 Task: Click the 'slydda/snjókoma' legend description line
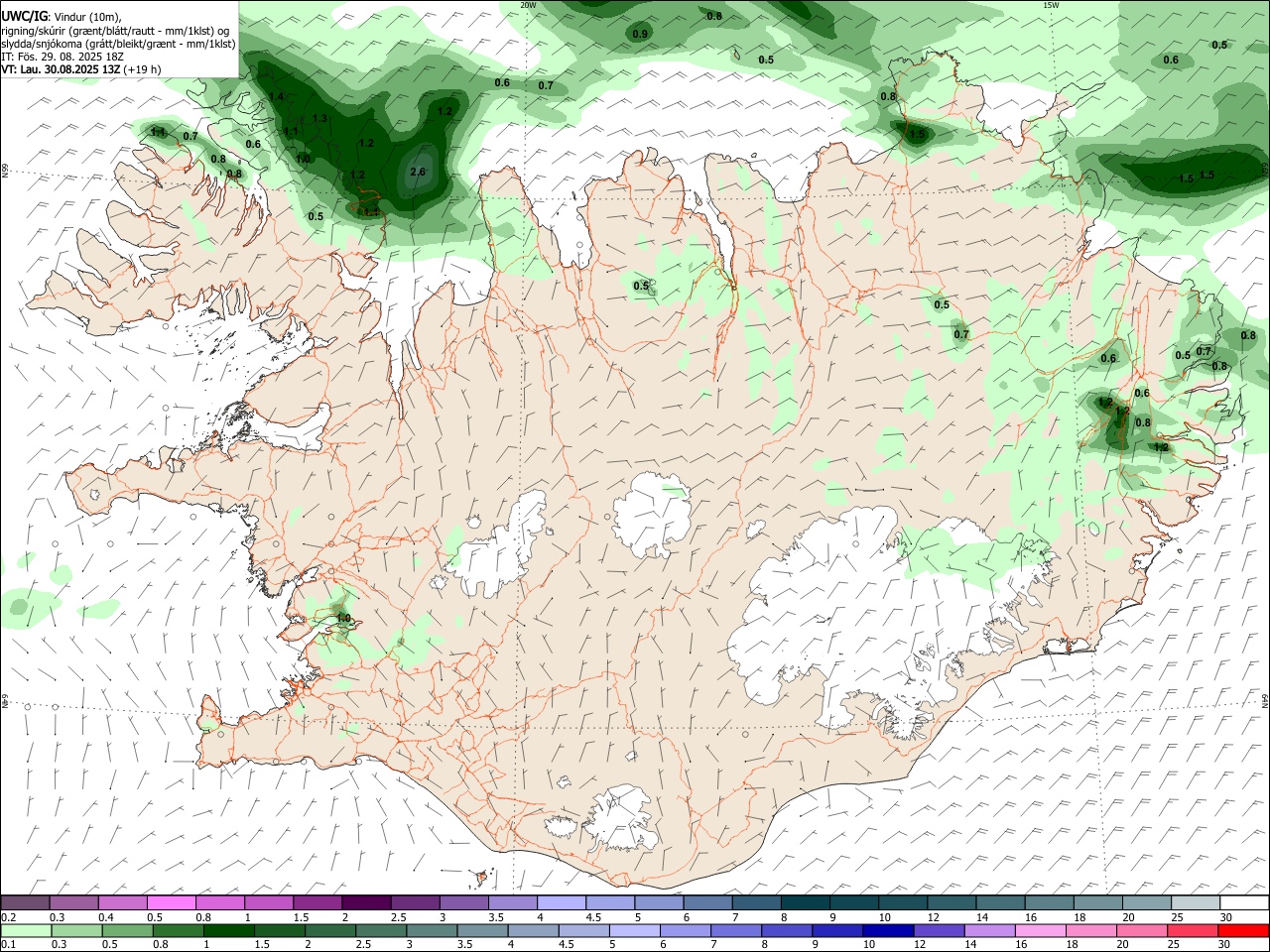click(x=118, y=44)
